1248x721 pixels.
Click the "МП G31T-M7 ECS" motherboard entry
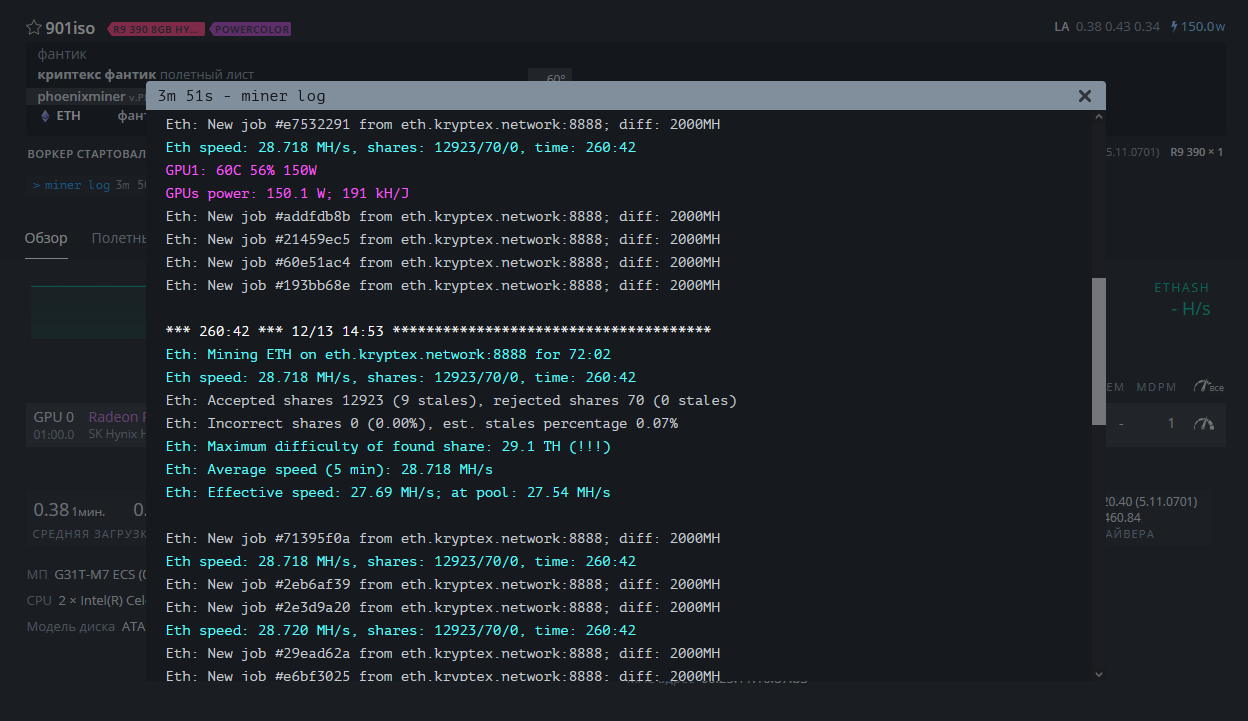[x=87, y=575]
